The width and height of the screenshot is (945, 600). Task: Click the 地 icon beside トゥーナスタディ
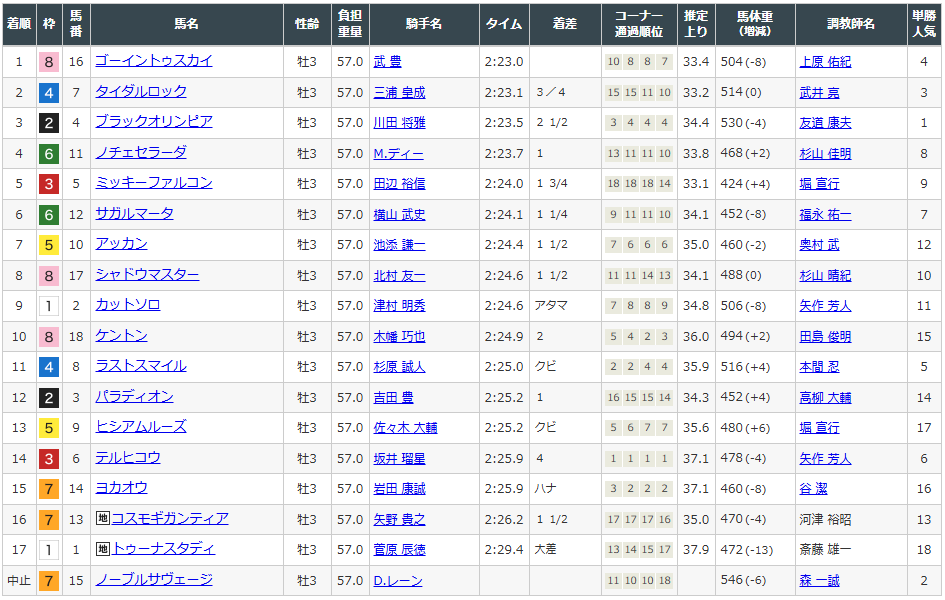coord(102,549)
